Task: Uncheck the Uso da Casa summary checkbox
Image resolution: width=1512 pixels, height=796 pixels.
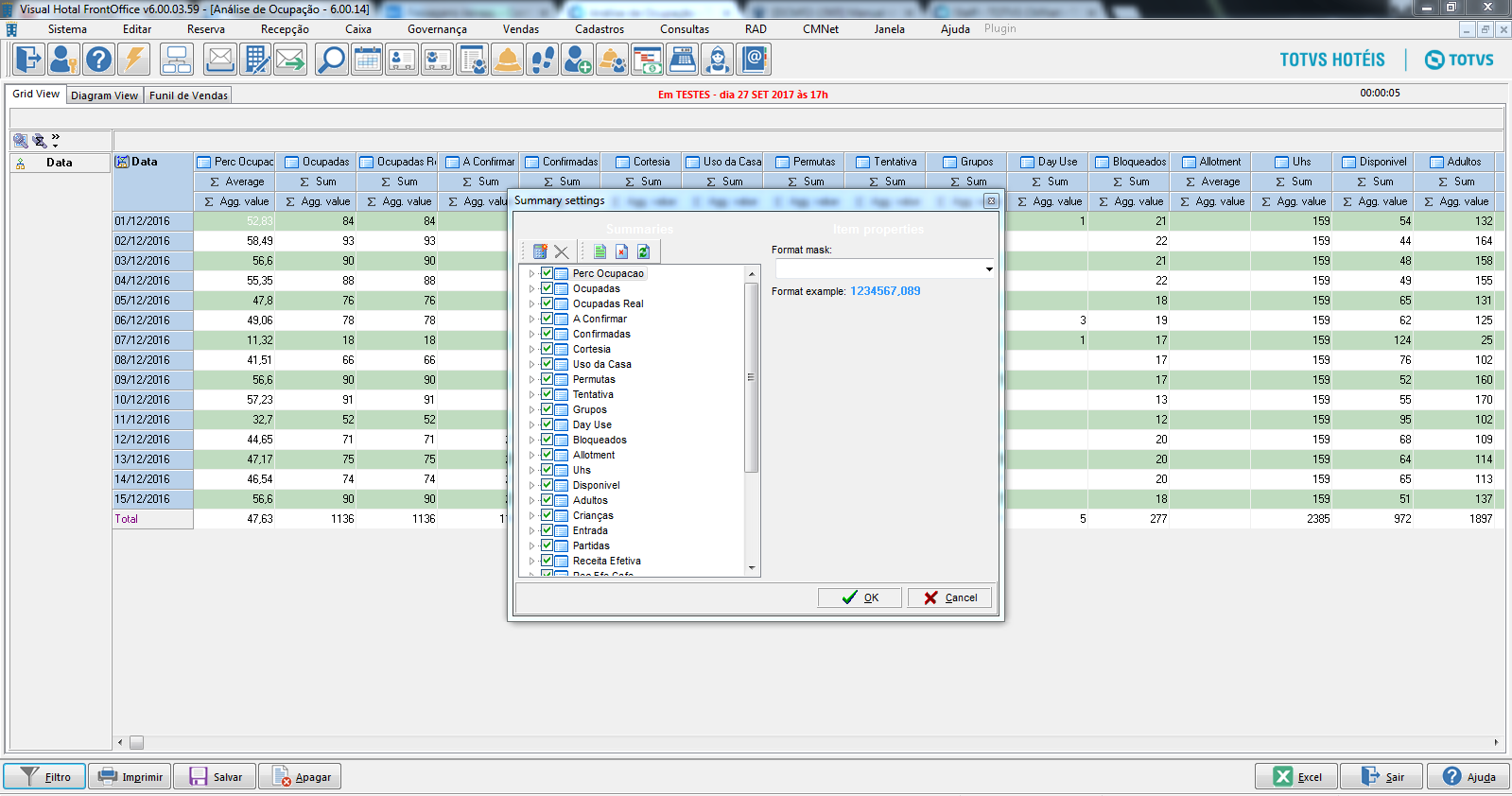Action: click(547, 364)
